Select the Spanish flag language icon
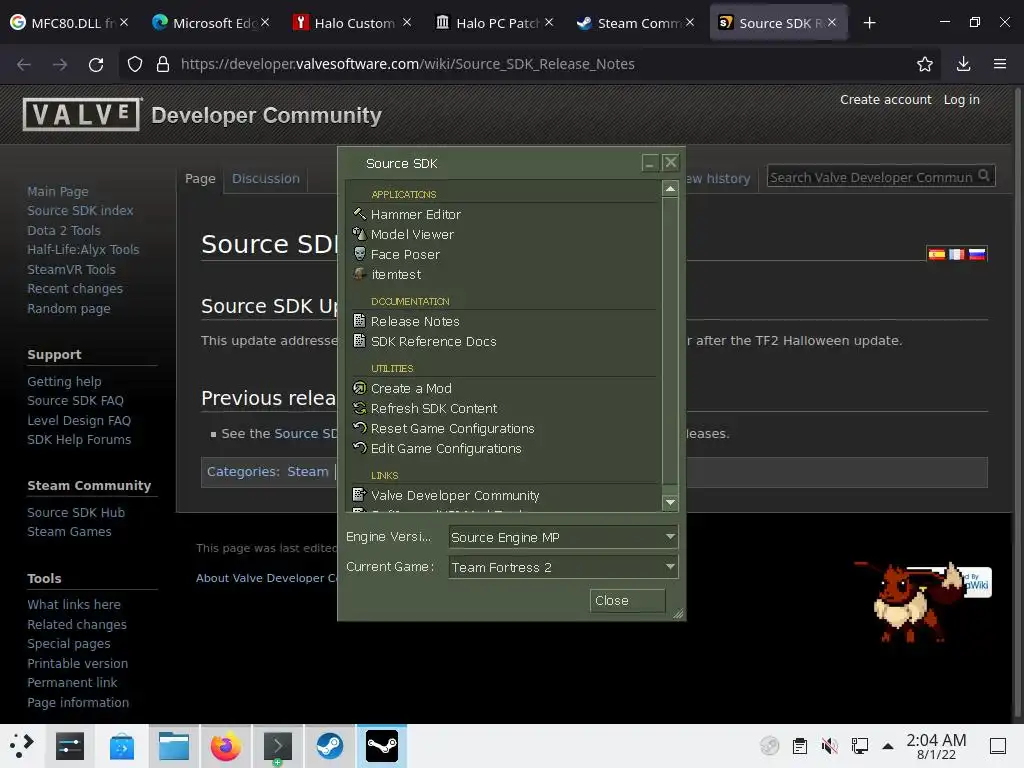The height and width of the screenshot is (768, 1024). click(936, 254)
